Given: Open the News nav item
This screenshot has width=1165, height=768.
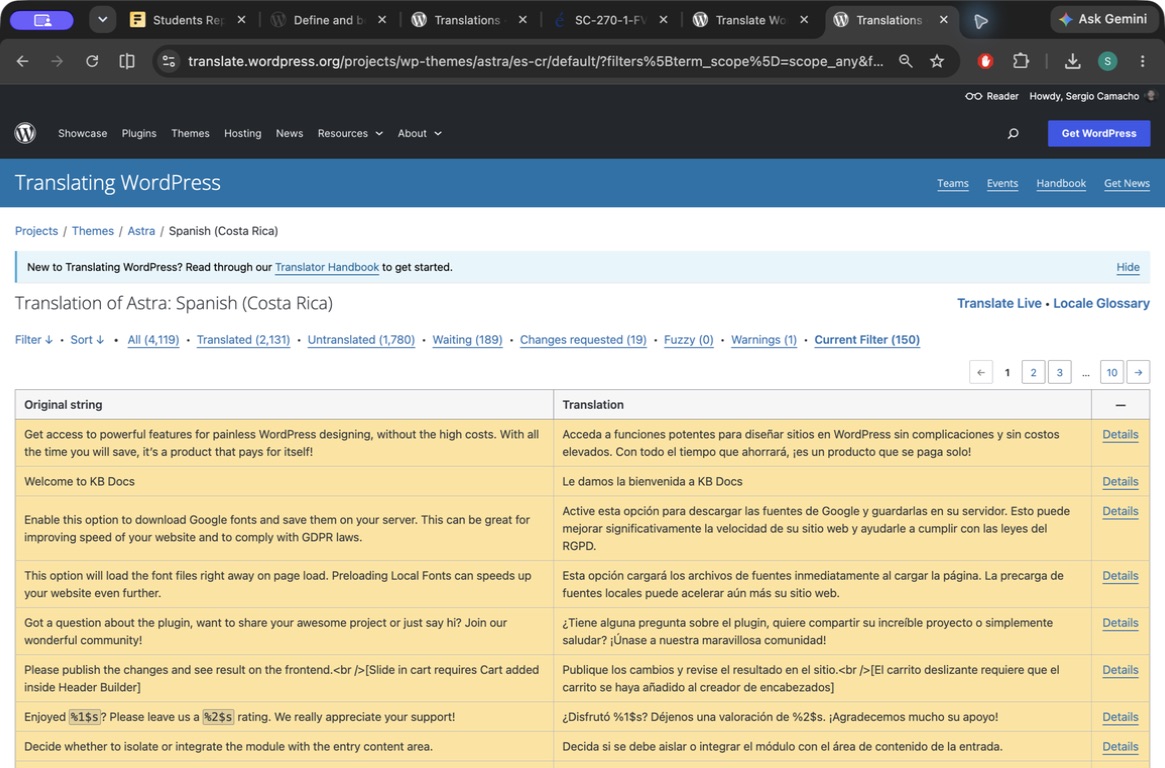Looking at the screenshot, I should pyautogui.click(x=289, y=133).
